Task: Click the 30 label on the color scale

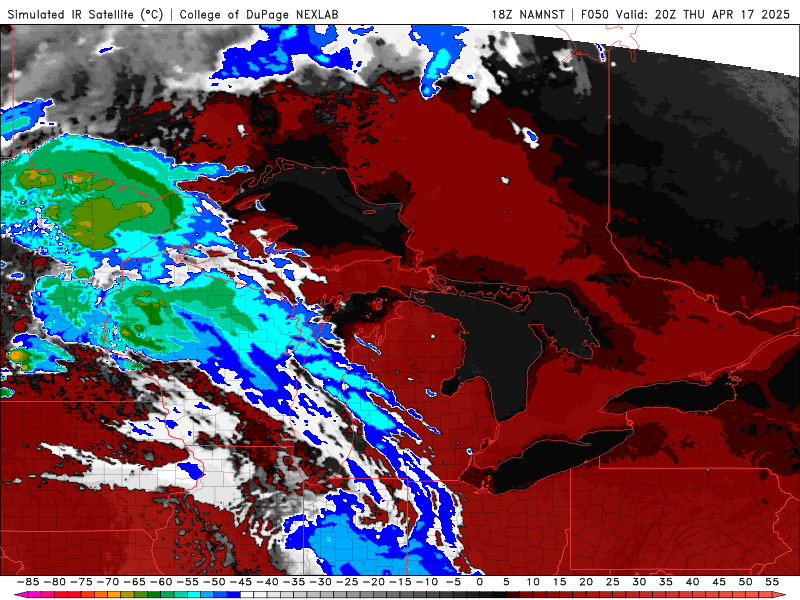Action: click(639, 582)
